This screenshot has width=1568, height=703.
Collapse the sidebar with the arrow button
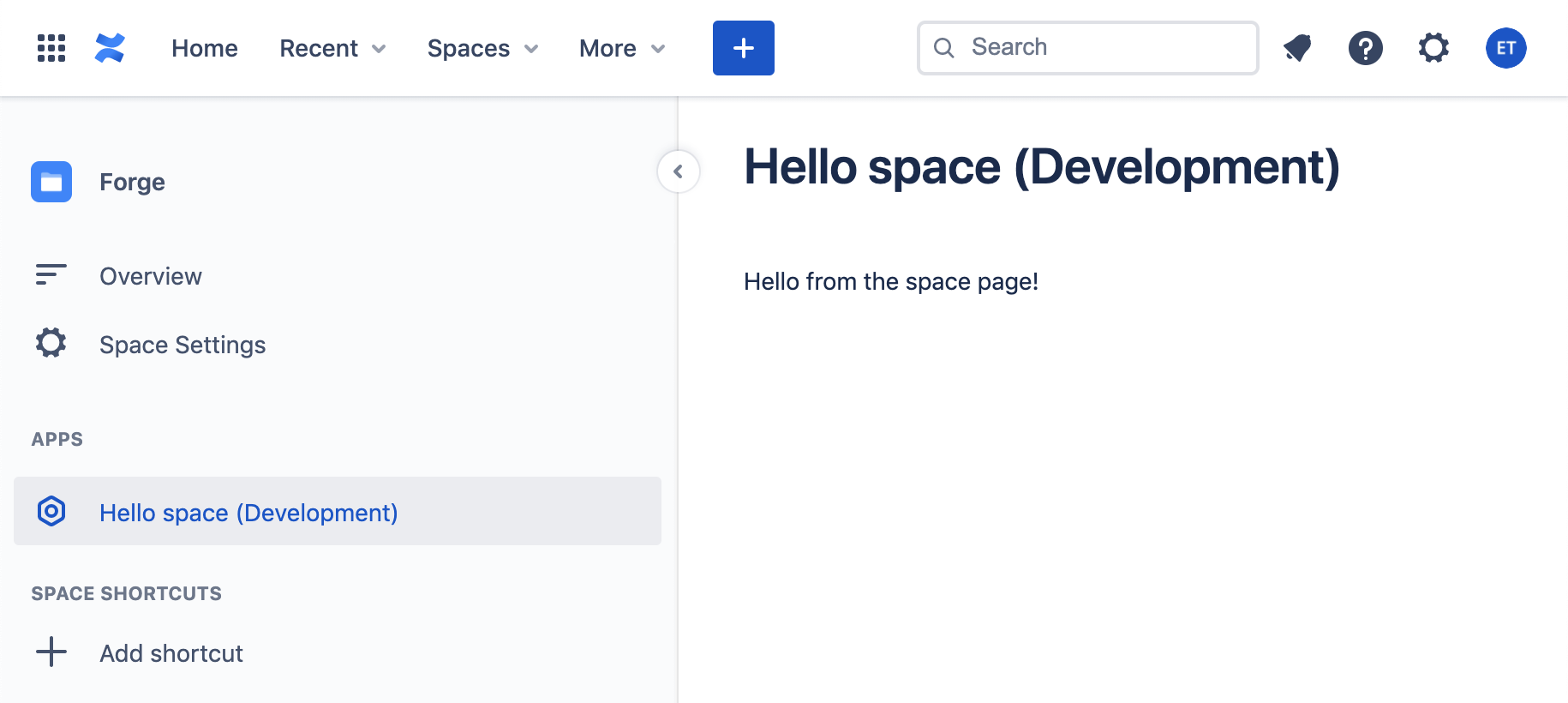coord(678,171)
